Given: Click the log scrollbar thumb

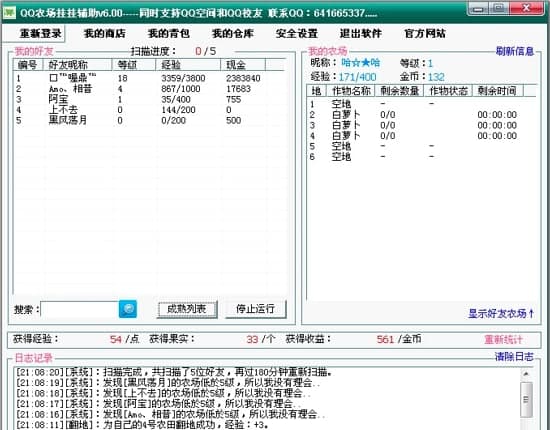Looking at the screenshot, I should 526,399.
